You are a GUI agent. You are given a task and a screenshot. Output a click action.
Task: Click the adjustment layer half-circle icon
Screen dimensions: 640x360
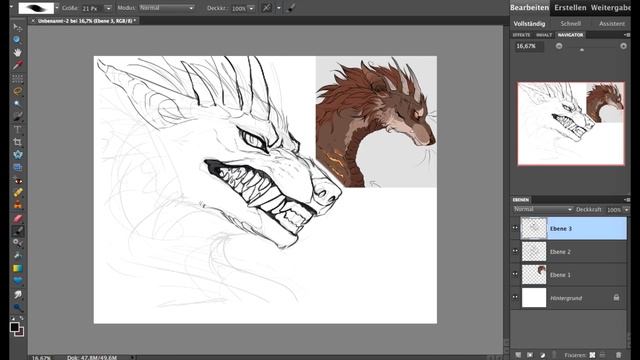(542, 355)
